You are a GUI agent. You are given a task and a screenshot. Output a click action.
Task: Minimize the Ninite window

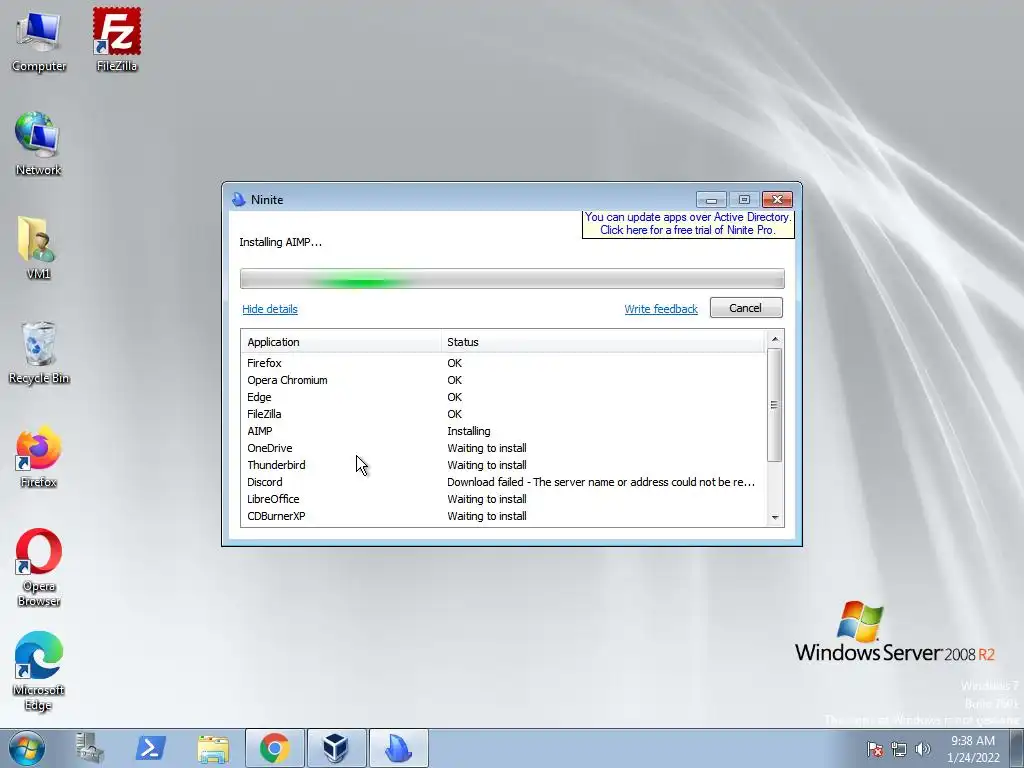(711, 199)
